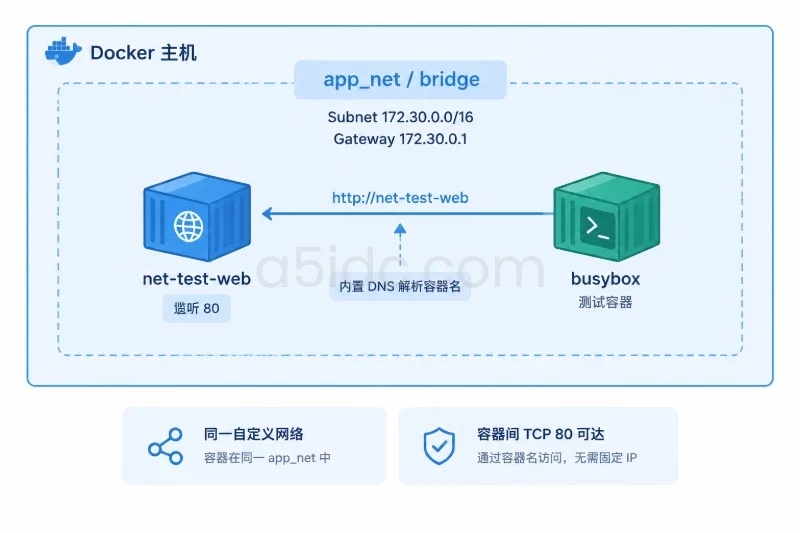
Task: Click 容器在同一 app_net 中 text
Action: tap(267, 458)
